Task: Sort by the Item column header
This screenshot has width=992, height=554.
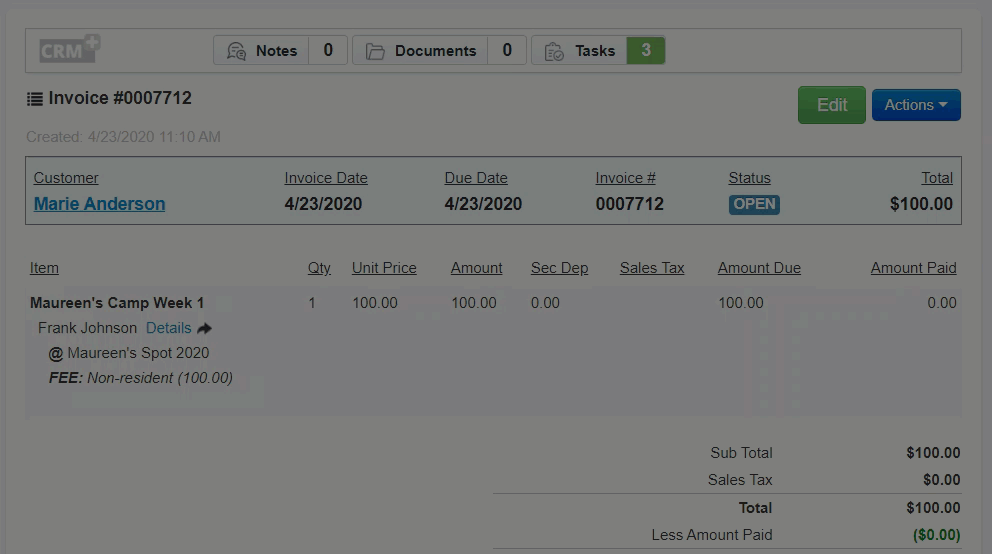Action: point(44,268)
